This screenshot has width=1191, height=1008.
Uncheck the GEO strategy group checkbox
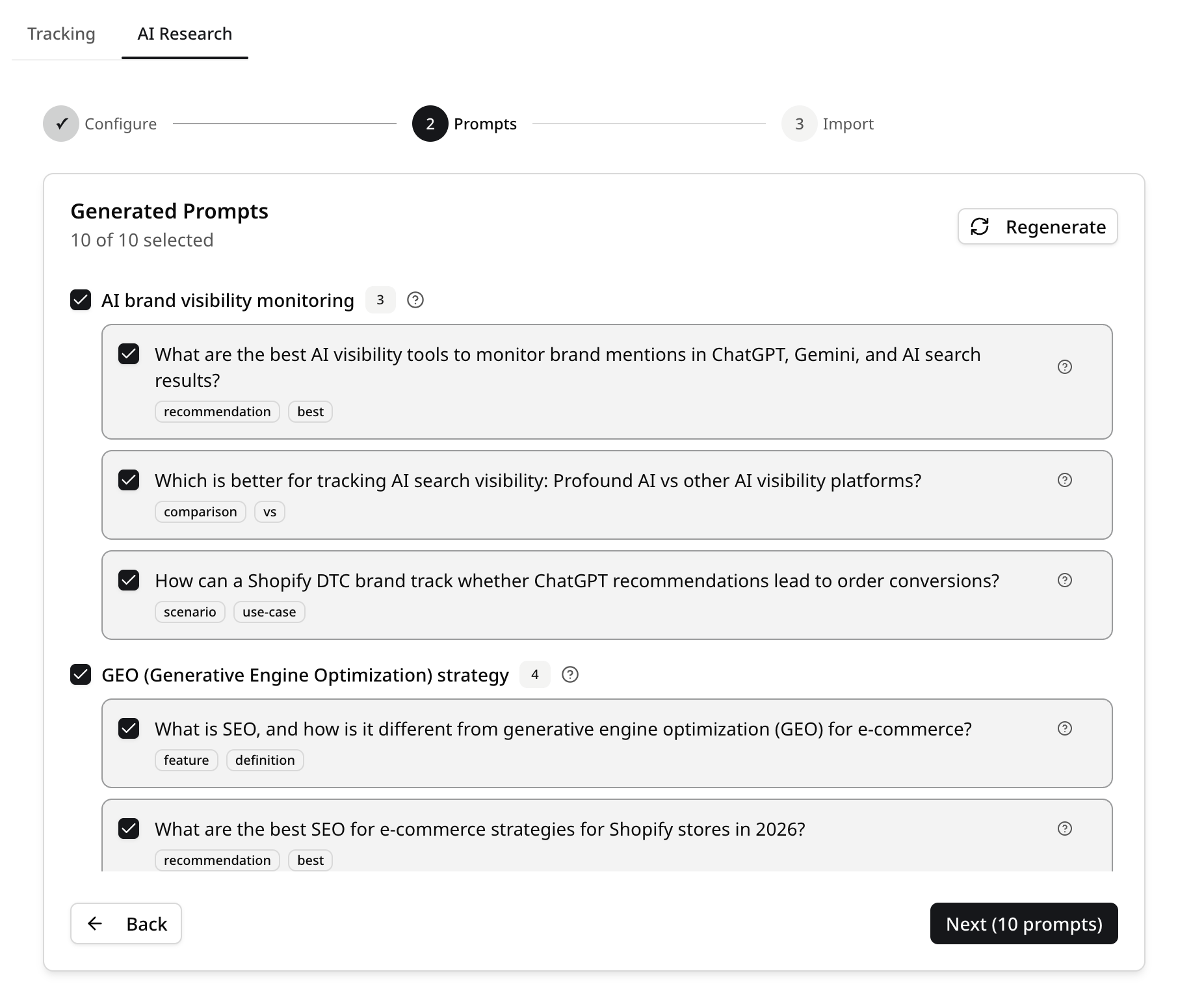(x=81, y=674)
